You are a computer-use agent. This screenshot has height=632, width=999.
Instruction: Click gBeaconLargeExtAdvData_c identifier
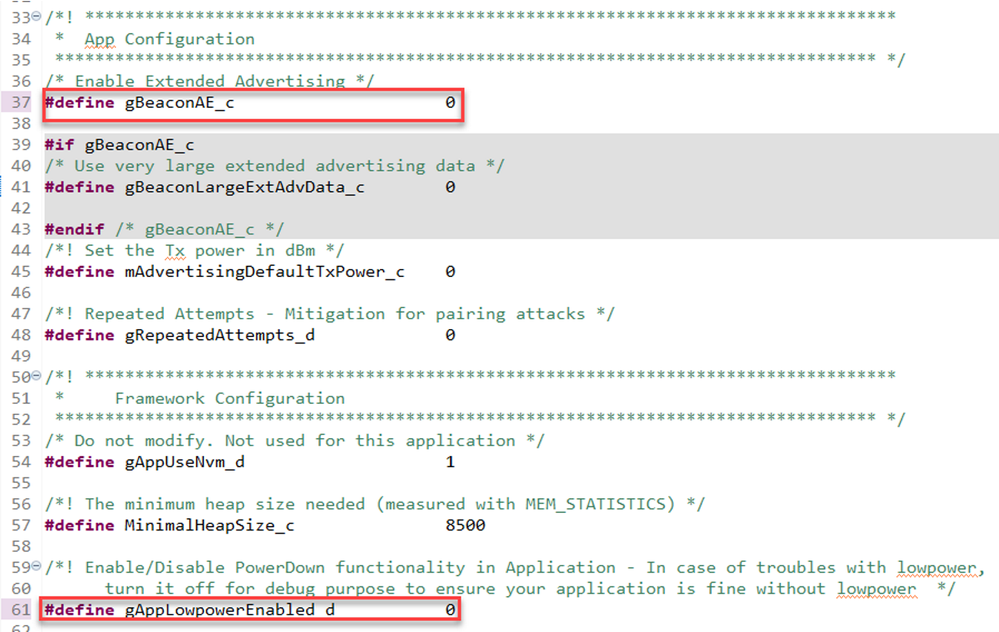(244, 187)
